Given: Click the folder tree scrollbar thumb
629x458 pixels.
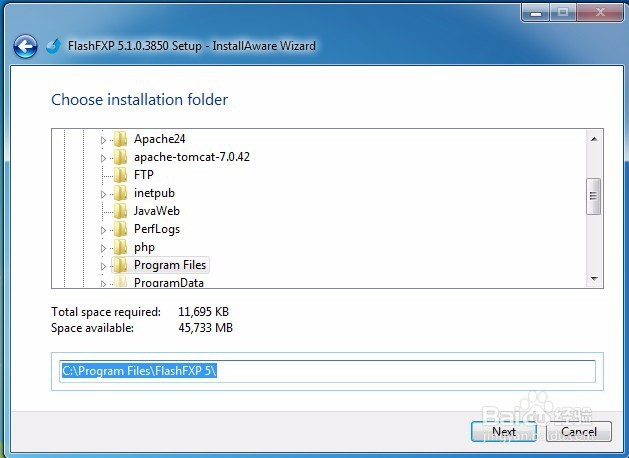Looking at the screenshot, I should [594, 197].
